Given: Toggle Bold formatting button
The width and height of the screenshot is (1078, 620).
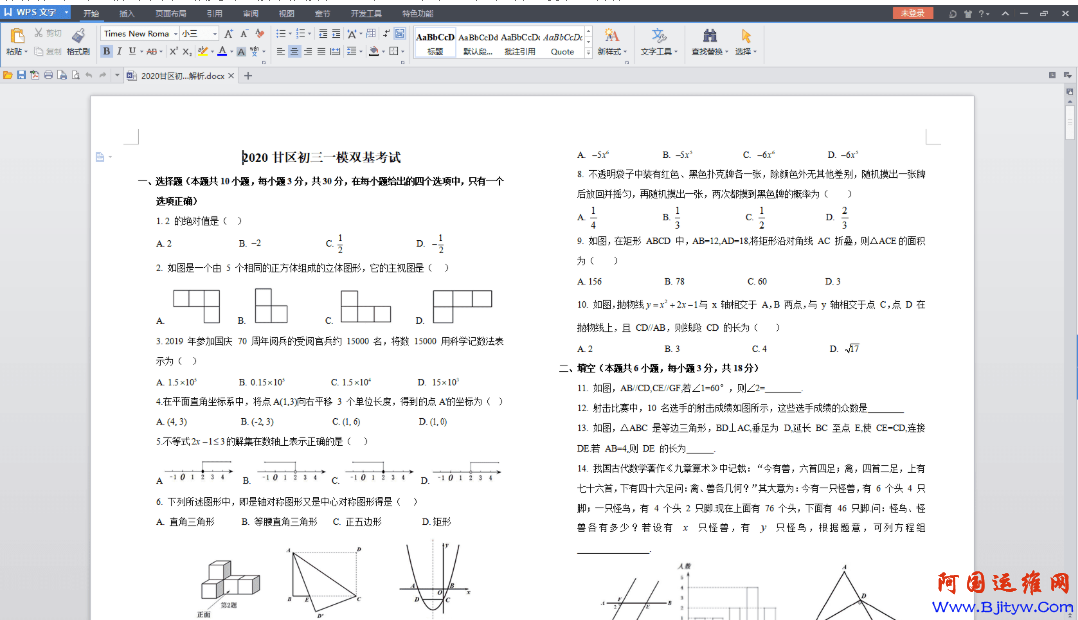Looking at the screenshot, I should [107, 51].
